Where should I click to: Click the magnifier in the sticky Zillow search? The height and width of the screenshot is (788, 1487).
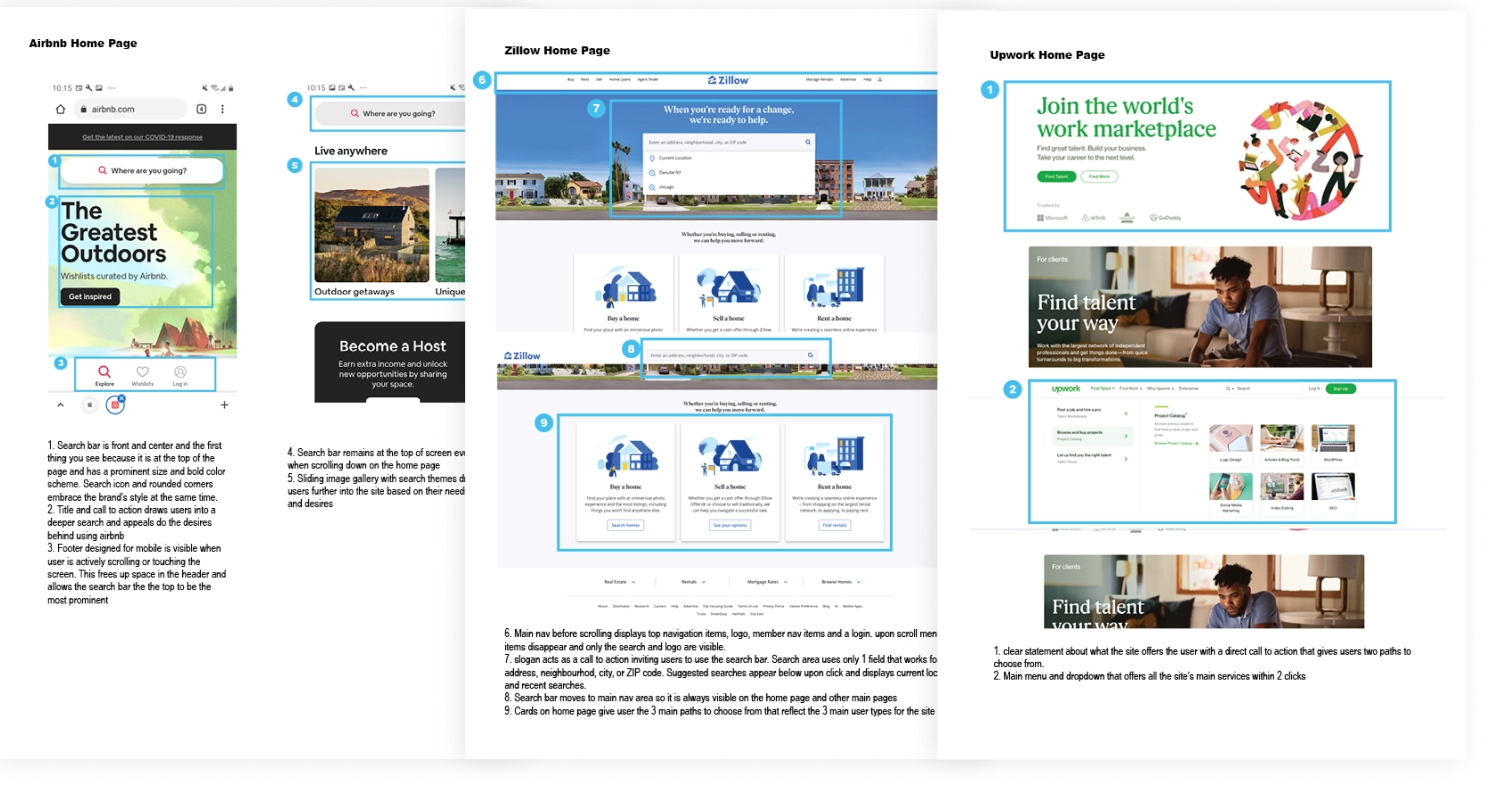810,355
